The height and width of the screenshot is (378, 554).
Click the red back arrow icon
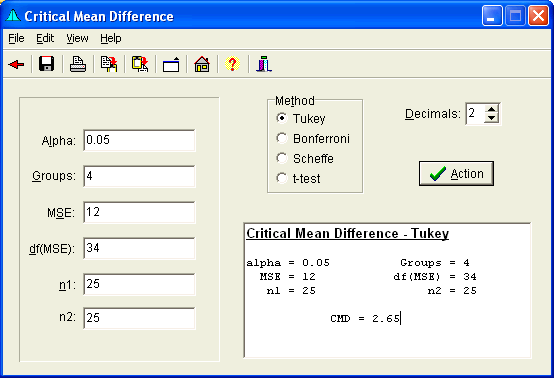tap(16, 64)
